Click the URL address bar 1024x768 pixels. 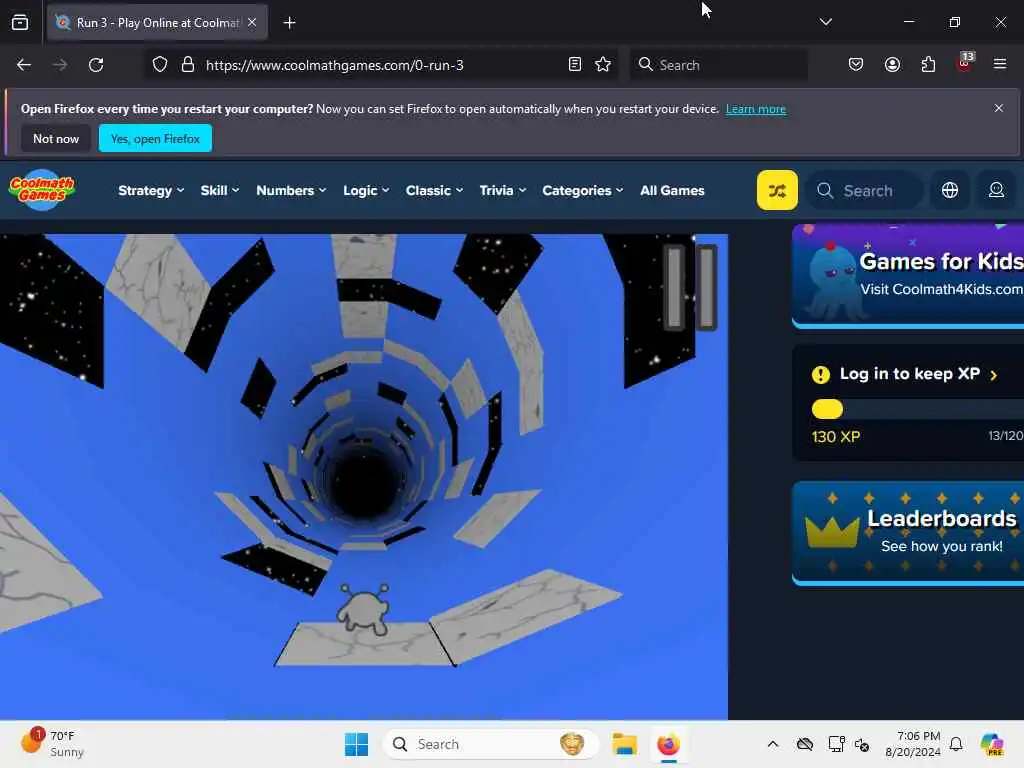379,65
